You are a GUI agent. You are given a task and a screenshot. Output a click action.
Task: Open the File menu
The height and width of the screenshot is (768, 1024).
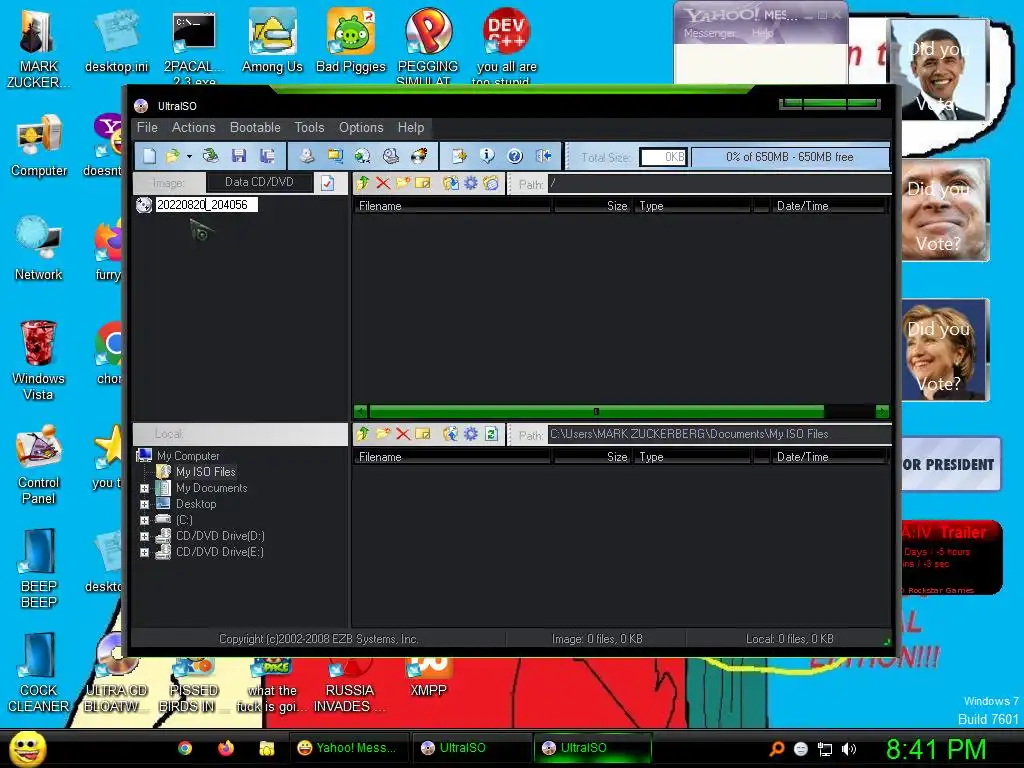tap(147, 127)
